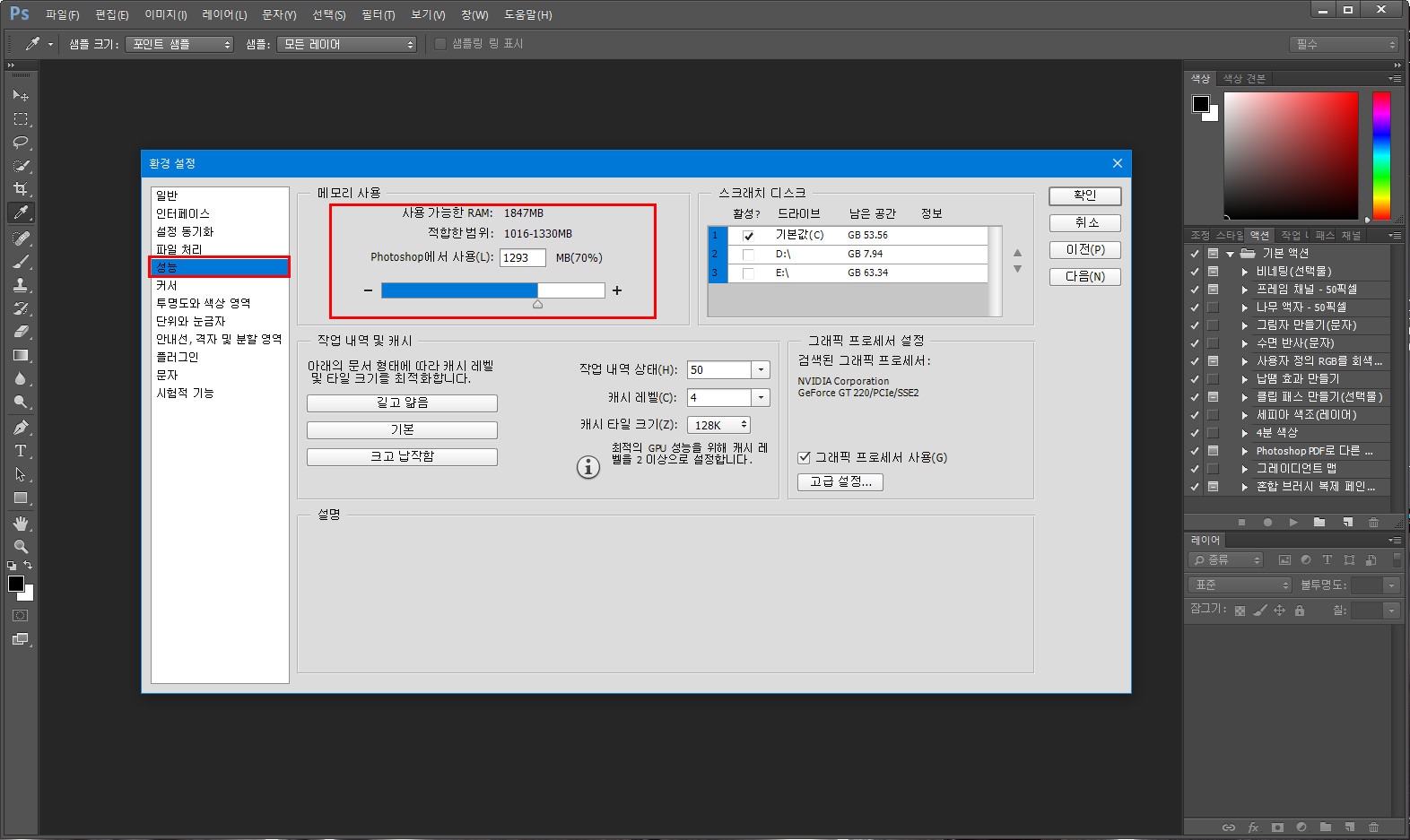This screenshot has width=1410, height=840.
Task: Toggle dialog box for 그림자 만들기(문자) action
Action: pyautogui.click(x=1213, y=325)
